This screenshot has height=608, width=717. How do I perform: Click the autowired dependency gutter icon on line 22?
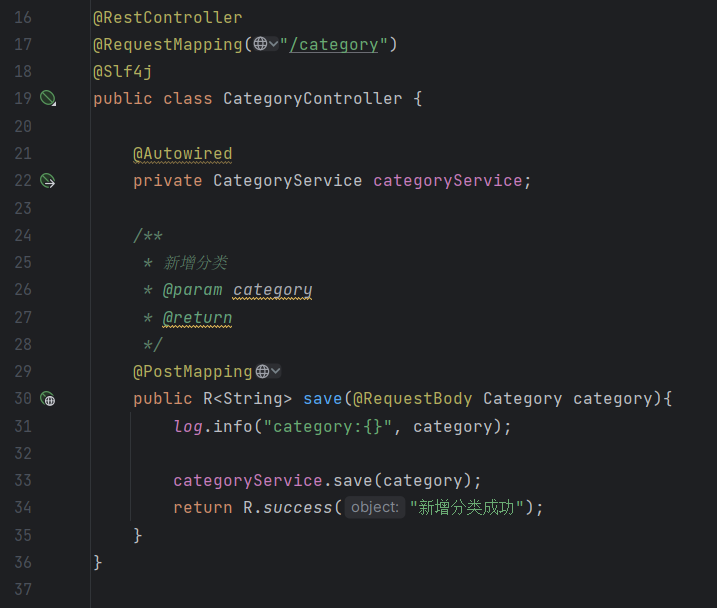(48, 181)
